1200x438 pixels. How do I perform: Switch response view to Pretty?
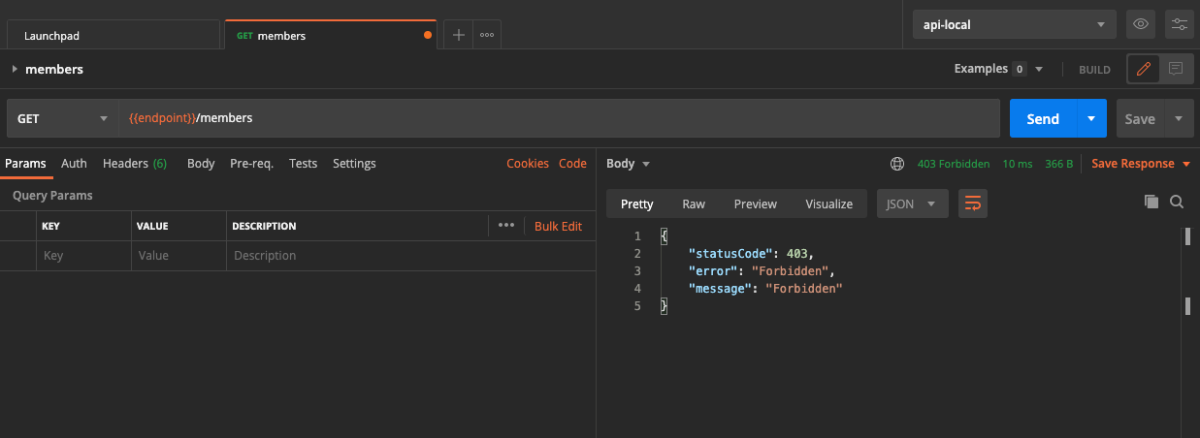click(x=637, y=203)
